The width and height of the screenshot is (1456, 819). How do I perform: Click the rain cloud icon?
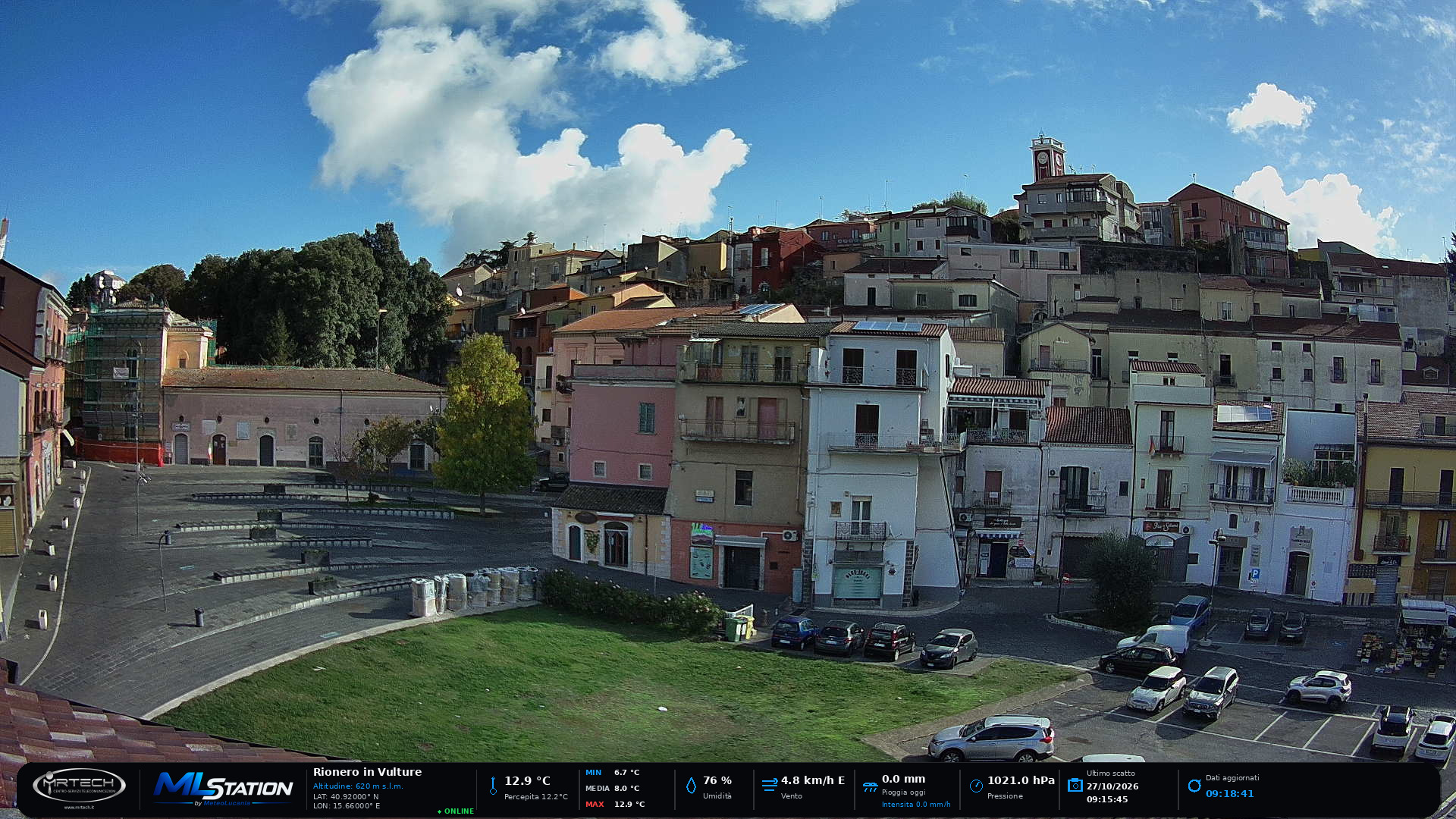coord(870,787)
